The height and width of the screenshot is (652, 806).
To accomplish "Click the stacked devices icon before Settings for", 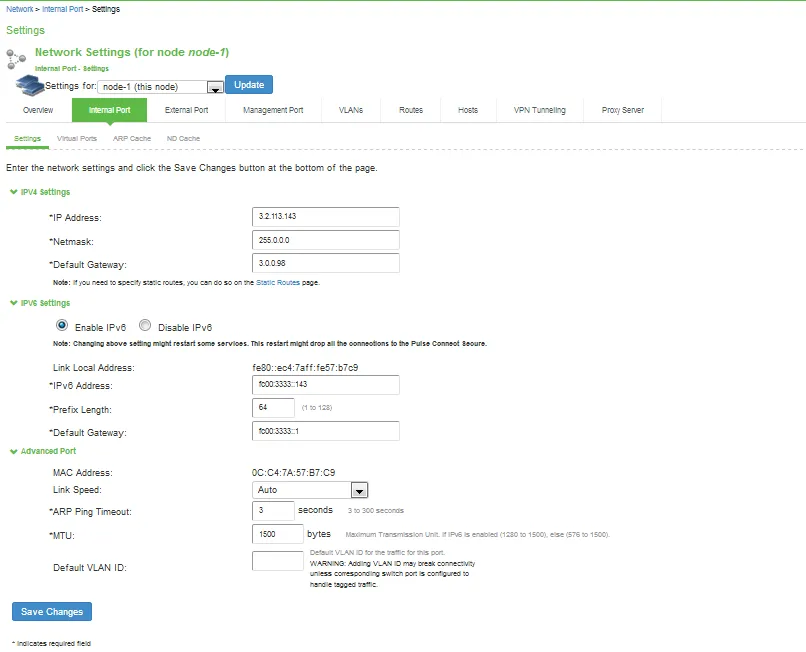I will coord(30,85).
